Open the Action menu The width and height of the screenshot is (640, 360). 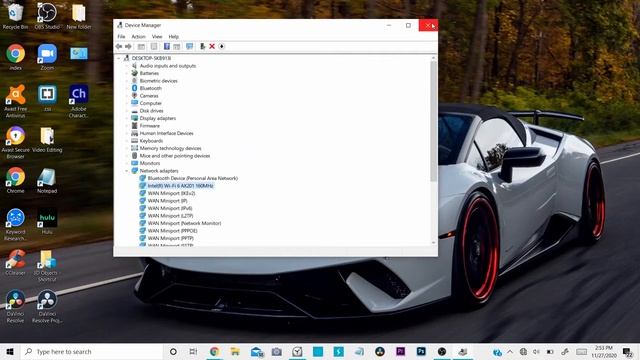coord(138,37)
